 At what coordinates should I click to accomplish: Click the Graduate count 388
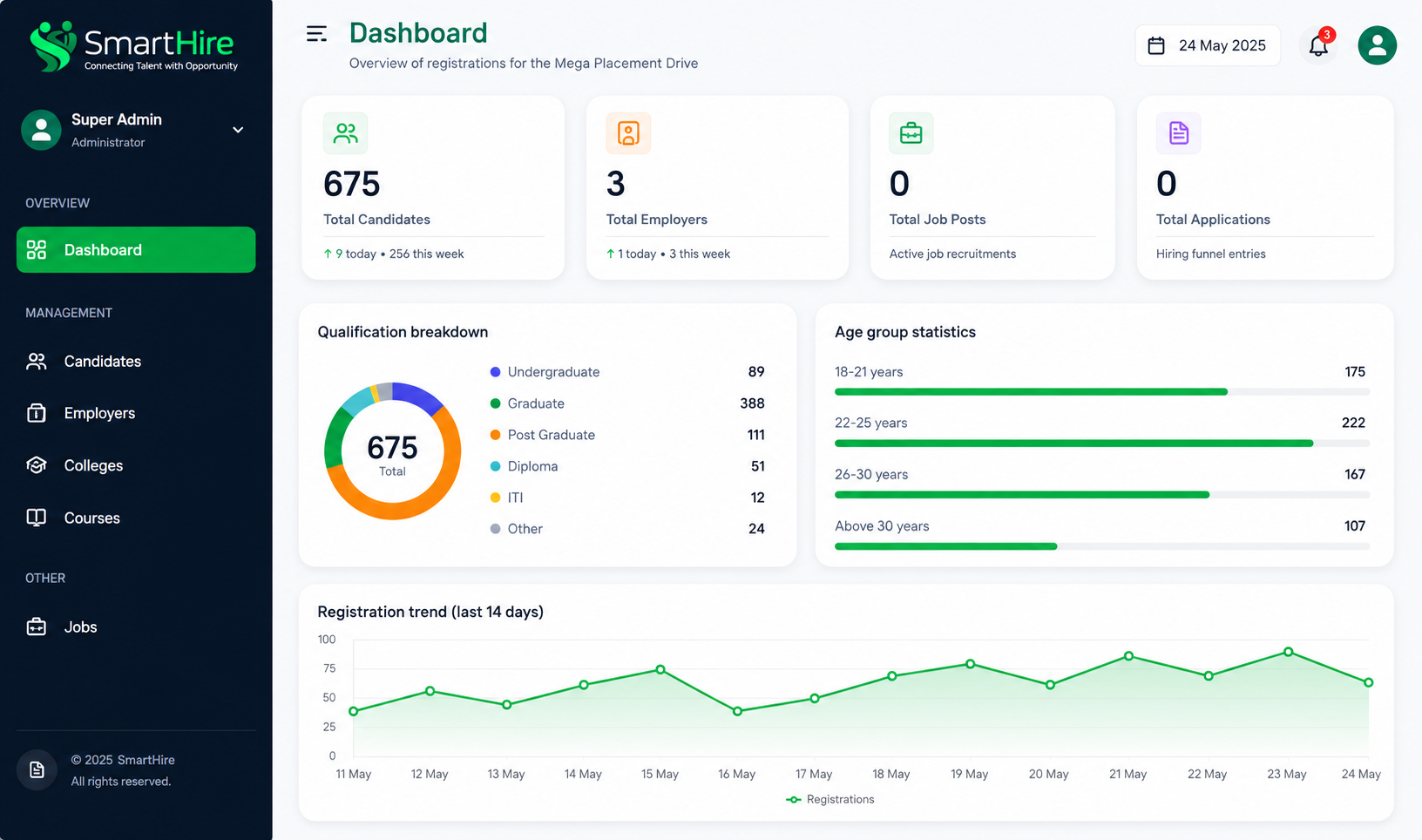[x=752, y=403]
